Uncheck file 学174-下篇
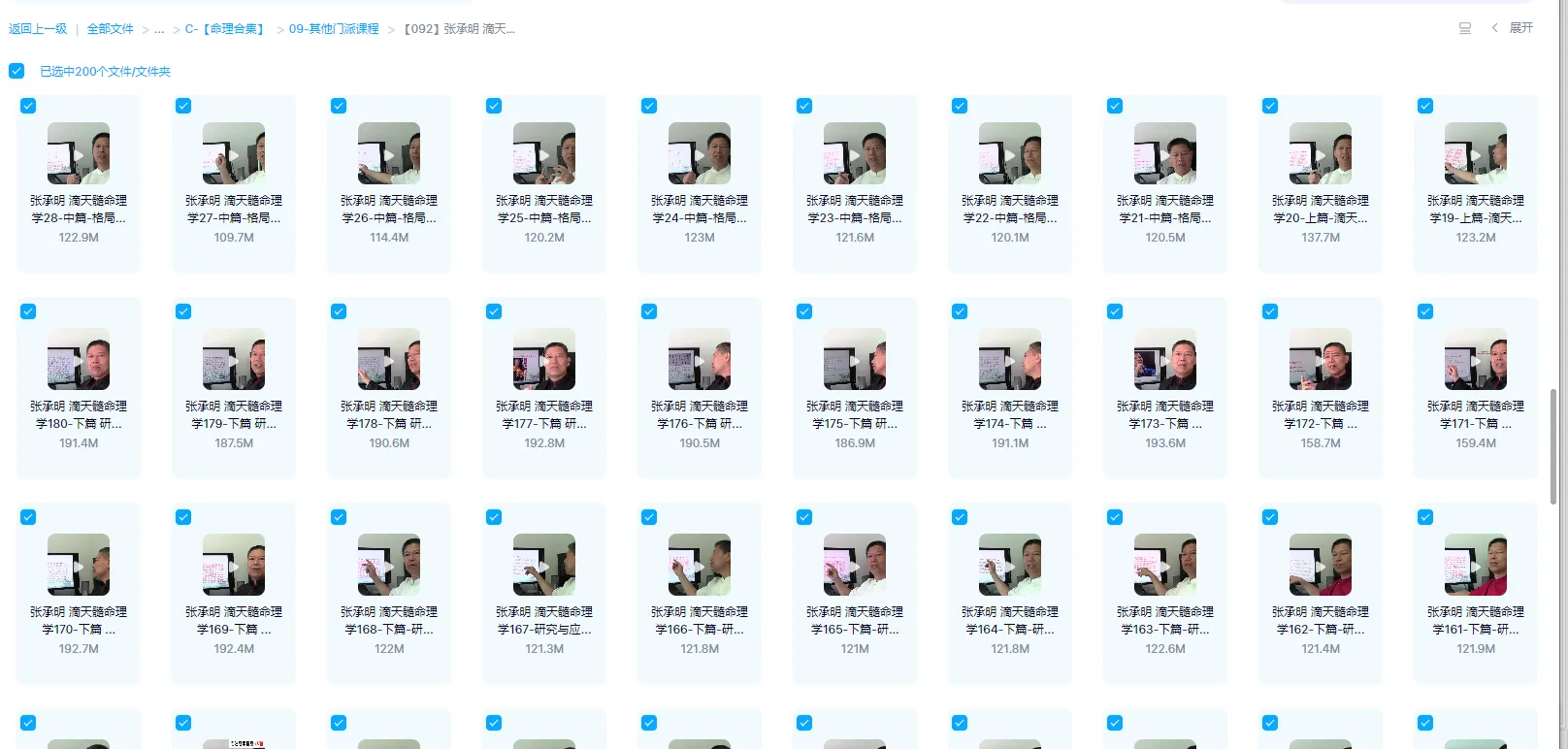The height and width of the screenshot is (749, 1568). [960, 311]
